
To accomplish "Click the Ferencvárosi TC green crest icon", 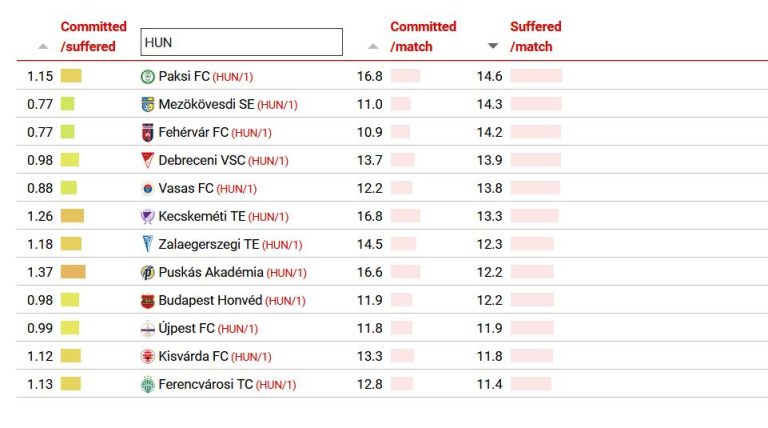I will (x=147, y=384).
